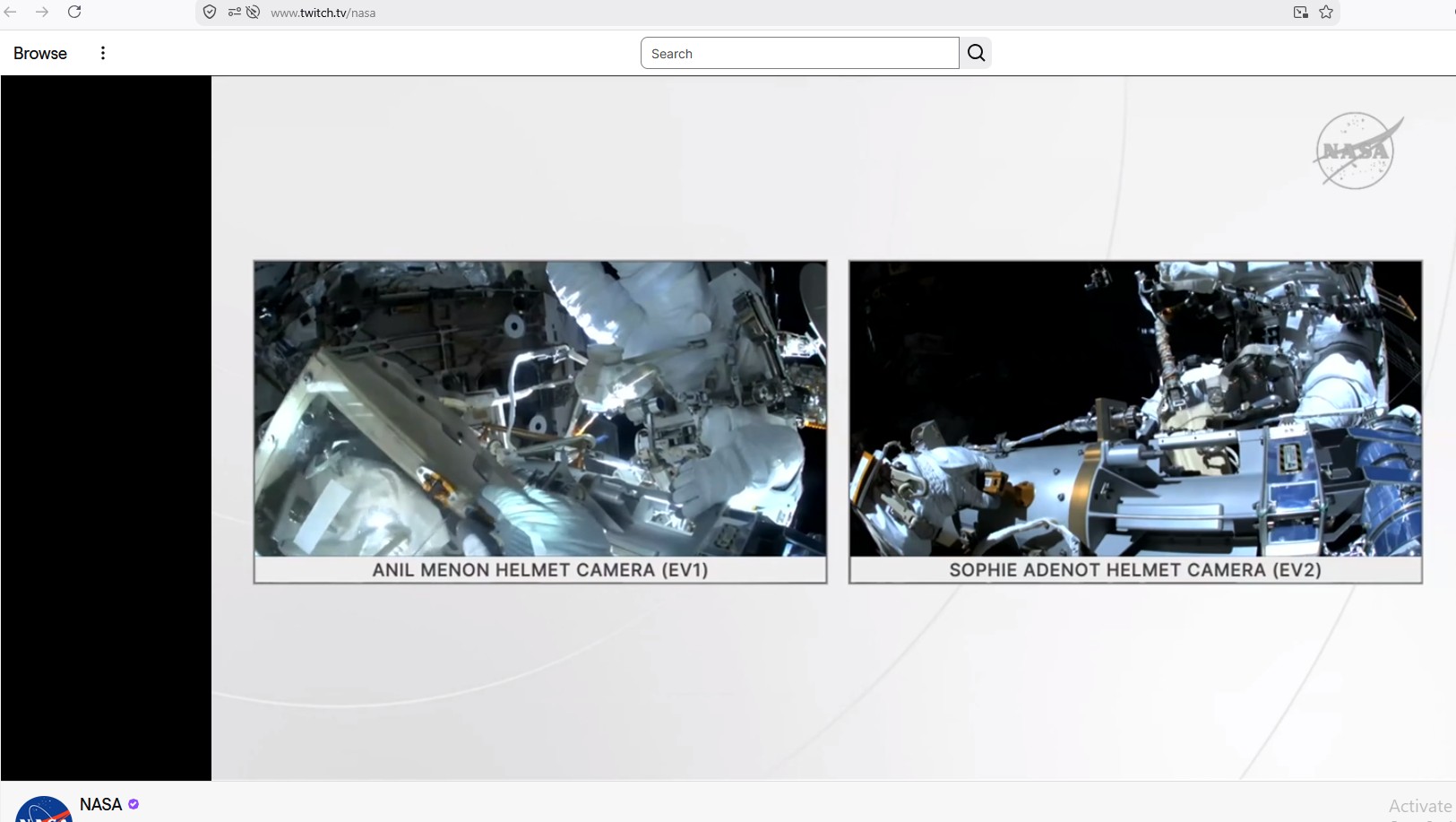Go forward to the next page

[x=42, y=12]
